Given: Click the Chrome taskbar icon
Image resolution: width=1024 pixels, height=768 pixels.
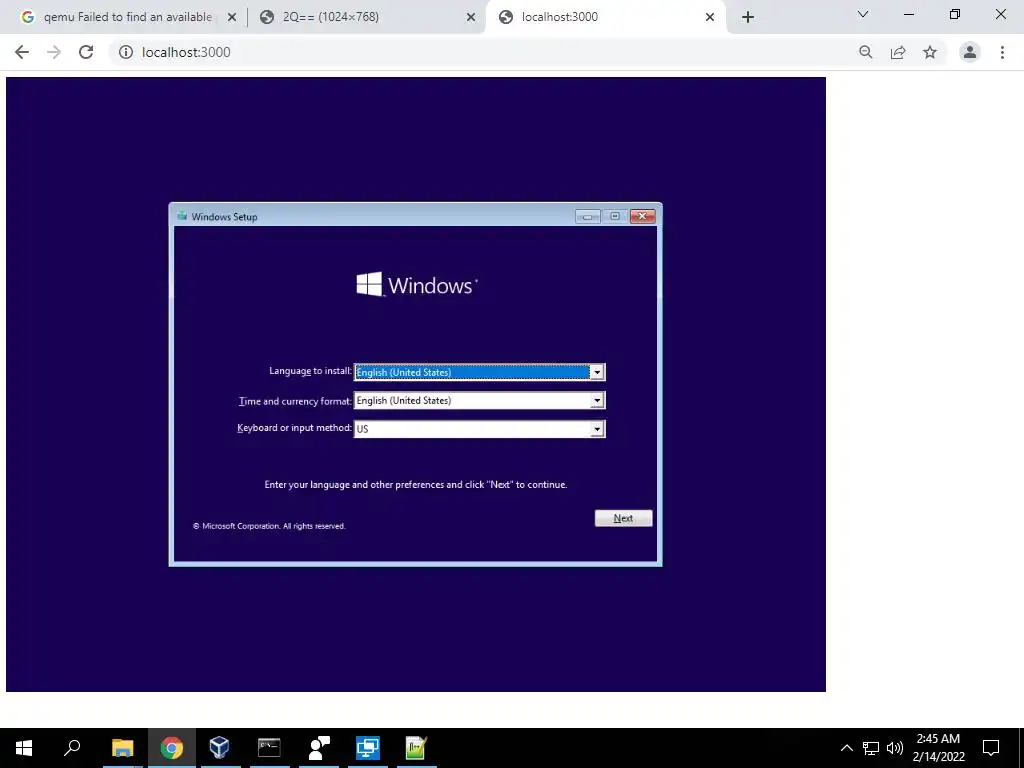Looking at the screenshot, I should [x=172, y=748].
